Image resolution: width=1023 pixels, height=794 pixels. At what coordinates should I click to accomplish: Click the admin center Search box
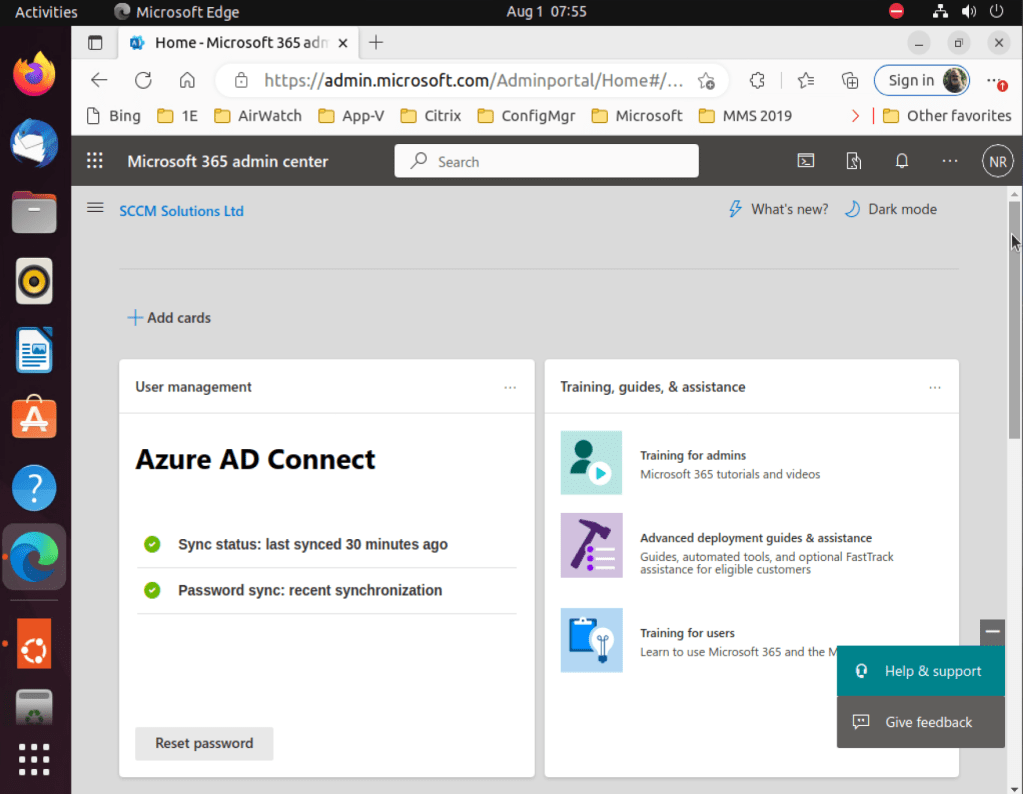[x=546, y=161]
